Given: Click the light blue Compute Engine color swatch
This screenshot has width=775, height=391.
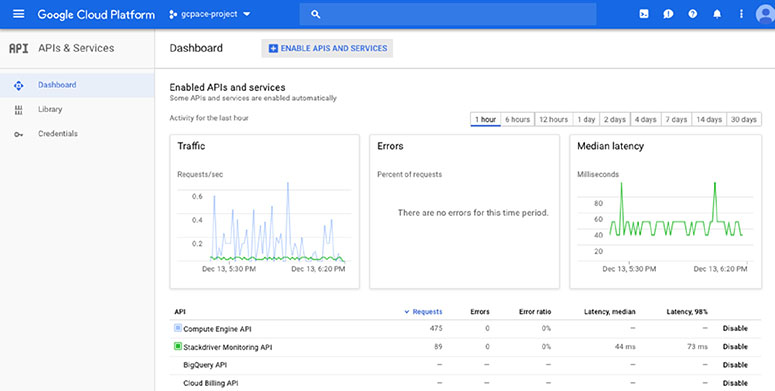Looking at the screenshot, I should pyautogui.click(x=178, y=328).
